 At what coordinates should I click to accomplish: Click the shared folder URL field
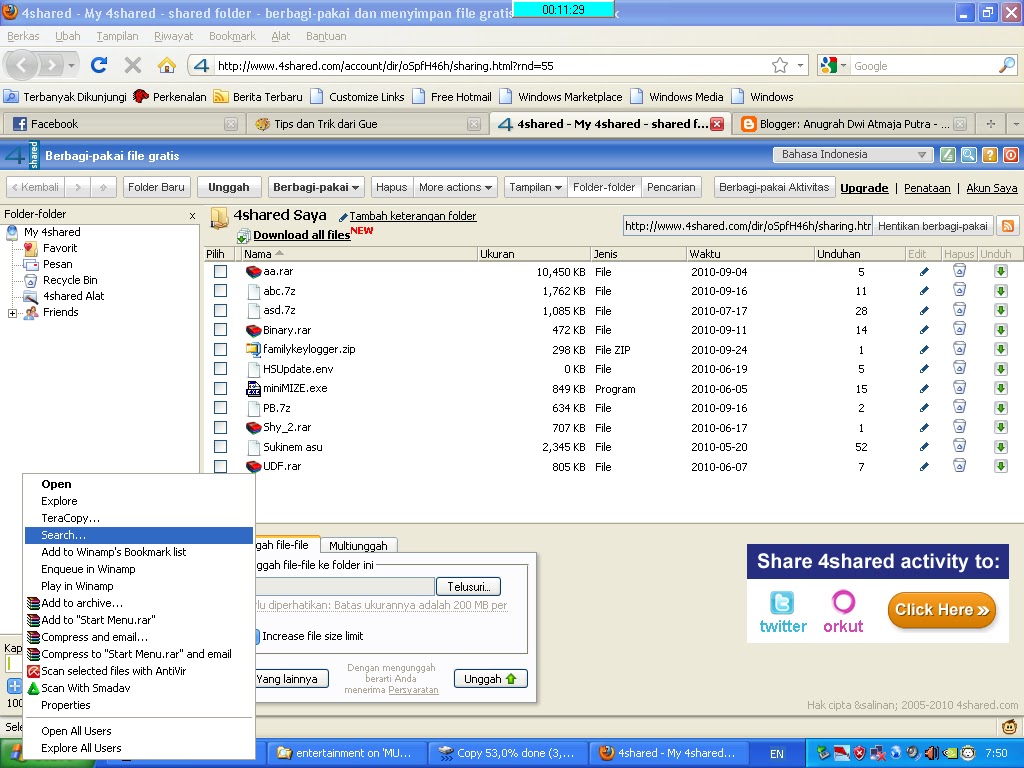pyautogui.click(x=748, y=226)
